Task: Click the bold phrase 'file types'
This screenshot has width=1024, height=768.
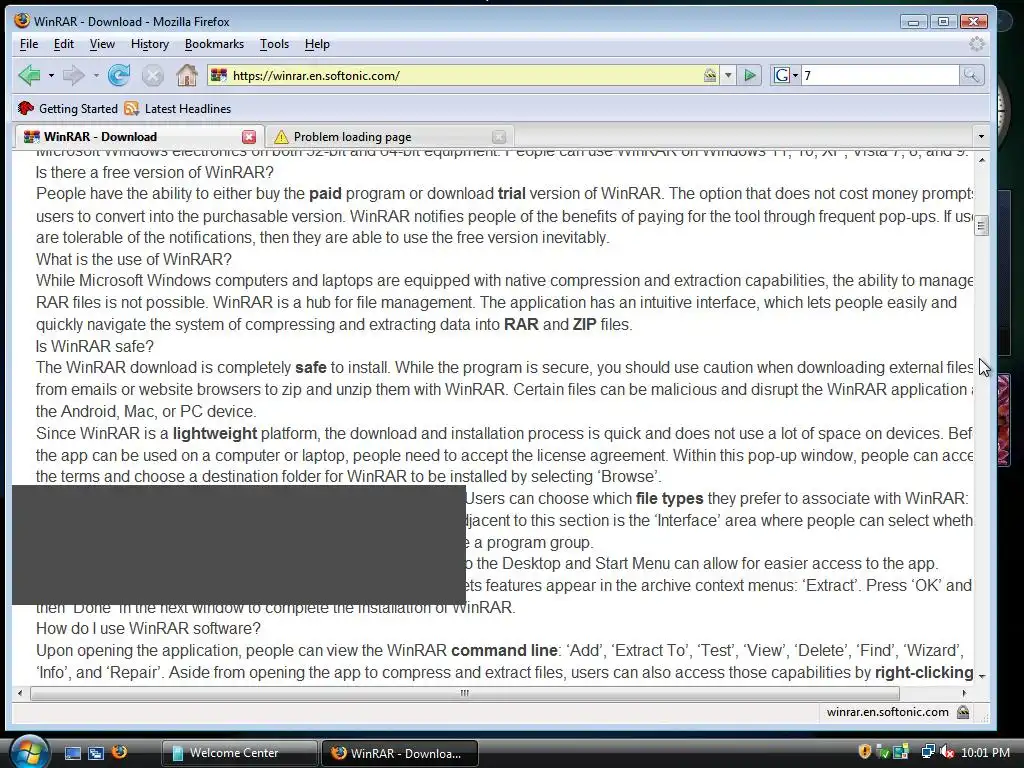Action: pyautogui.click(x=669, y=498)
